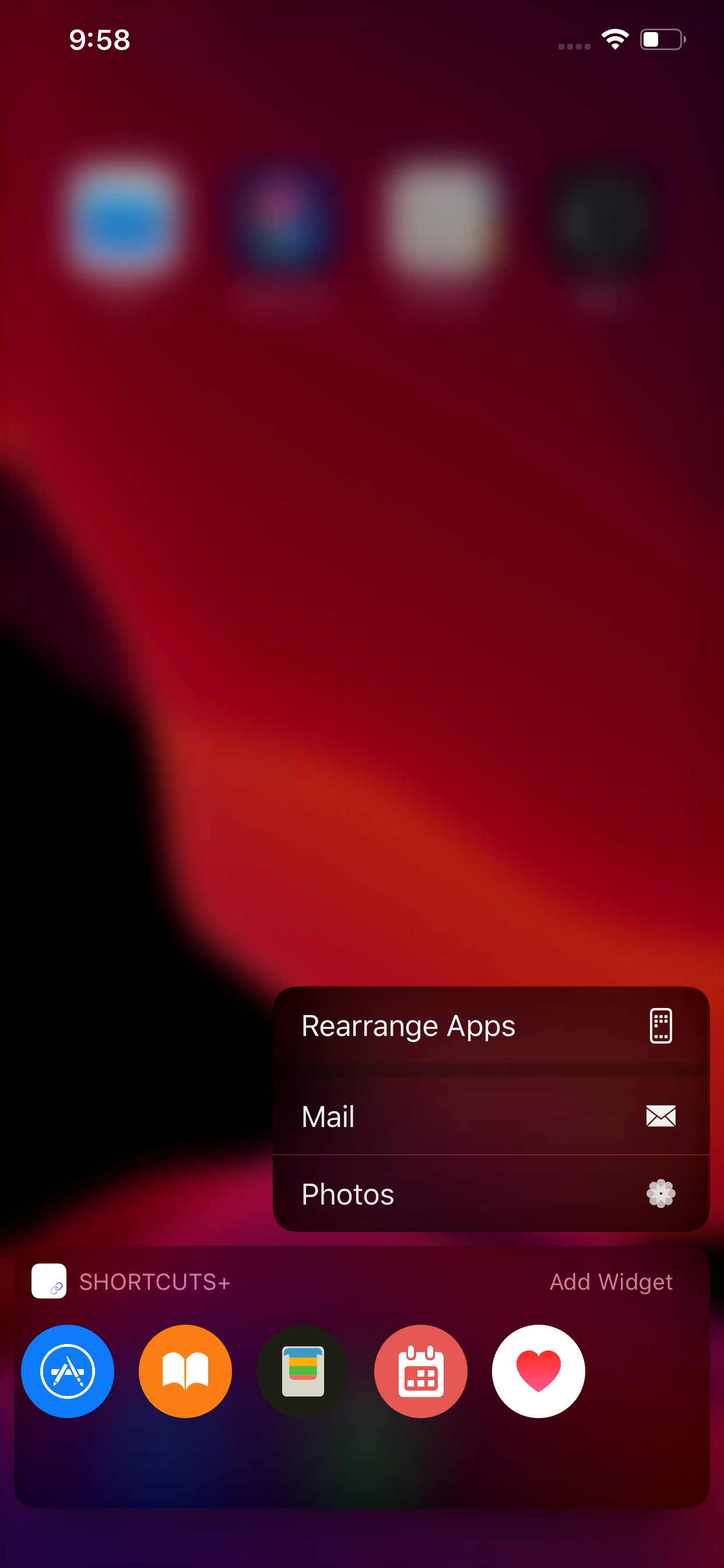Select Rearrange Apps menu option
The width and height of the screenshot is (724, 1568).
(x=491, y=1025)
